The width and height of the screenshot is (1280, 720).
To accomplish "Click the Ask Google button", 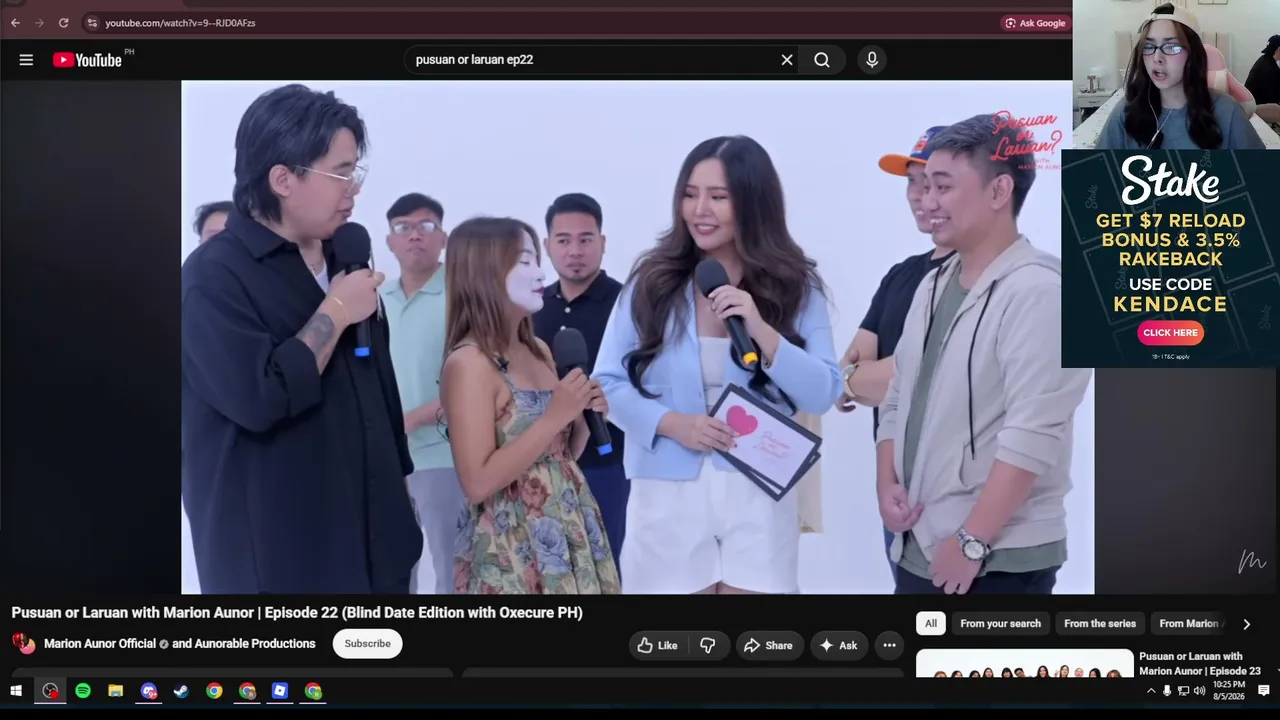I will click(1035, 23).
